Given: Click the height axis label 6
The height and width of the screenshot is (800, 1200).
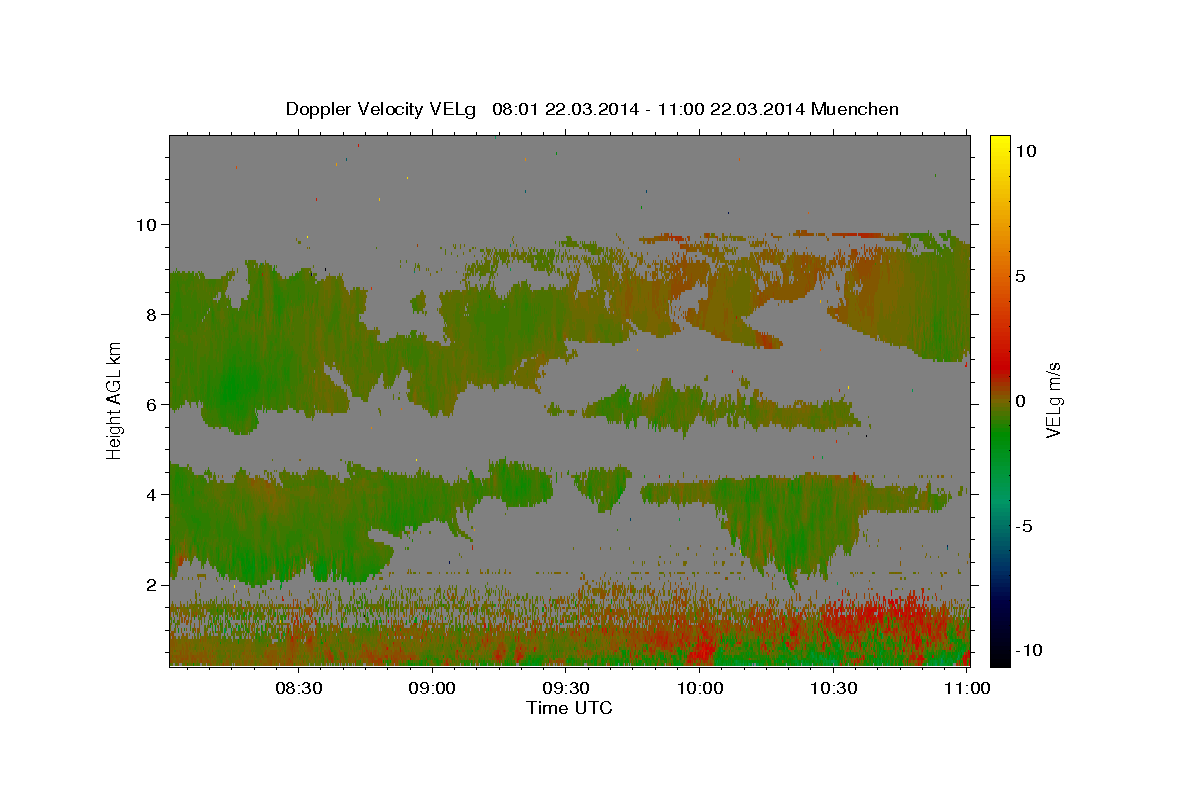Looking at the screenshot, I should [x=152, y=404].
